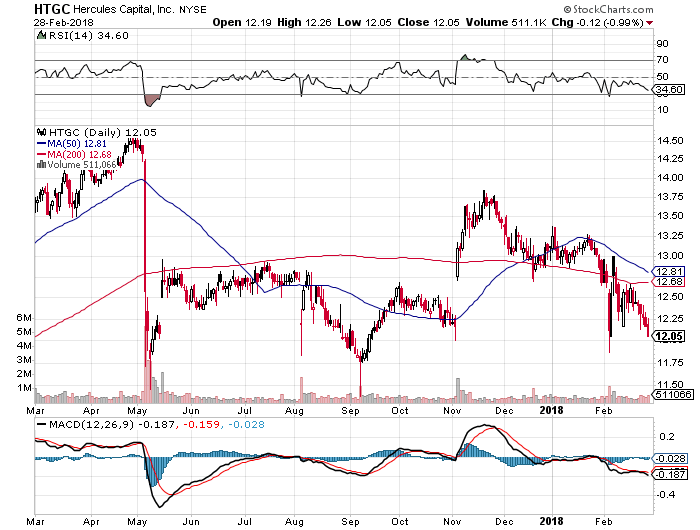
Task: Click the Volume 511.1K header value
Action: [506, 22]
